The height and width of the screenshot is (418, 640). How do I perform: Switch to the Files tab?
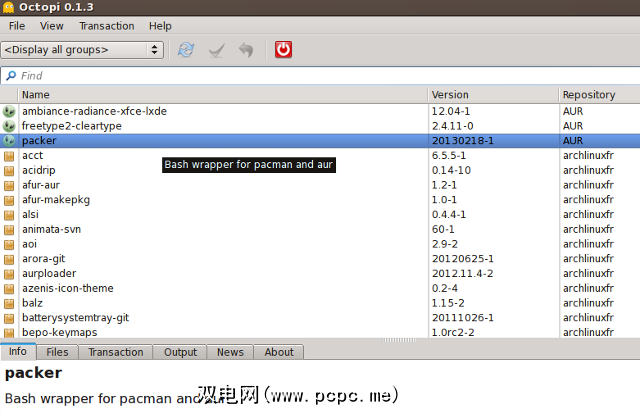tap(57, 352)
